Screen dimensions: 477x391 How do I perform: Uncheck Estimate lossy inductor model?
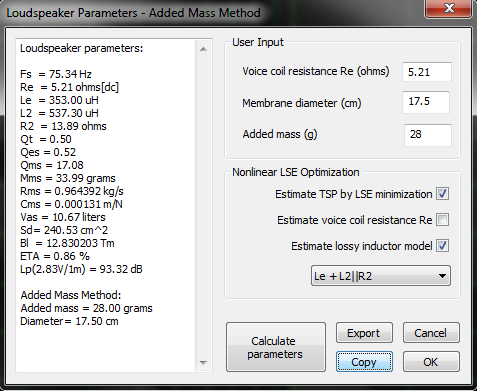click(x=442, y=246)
